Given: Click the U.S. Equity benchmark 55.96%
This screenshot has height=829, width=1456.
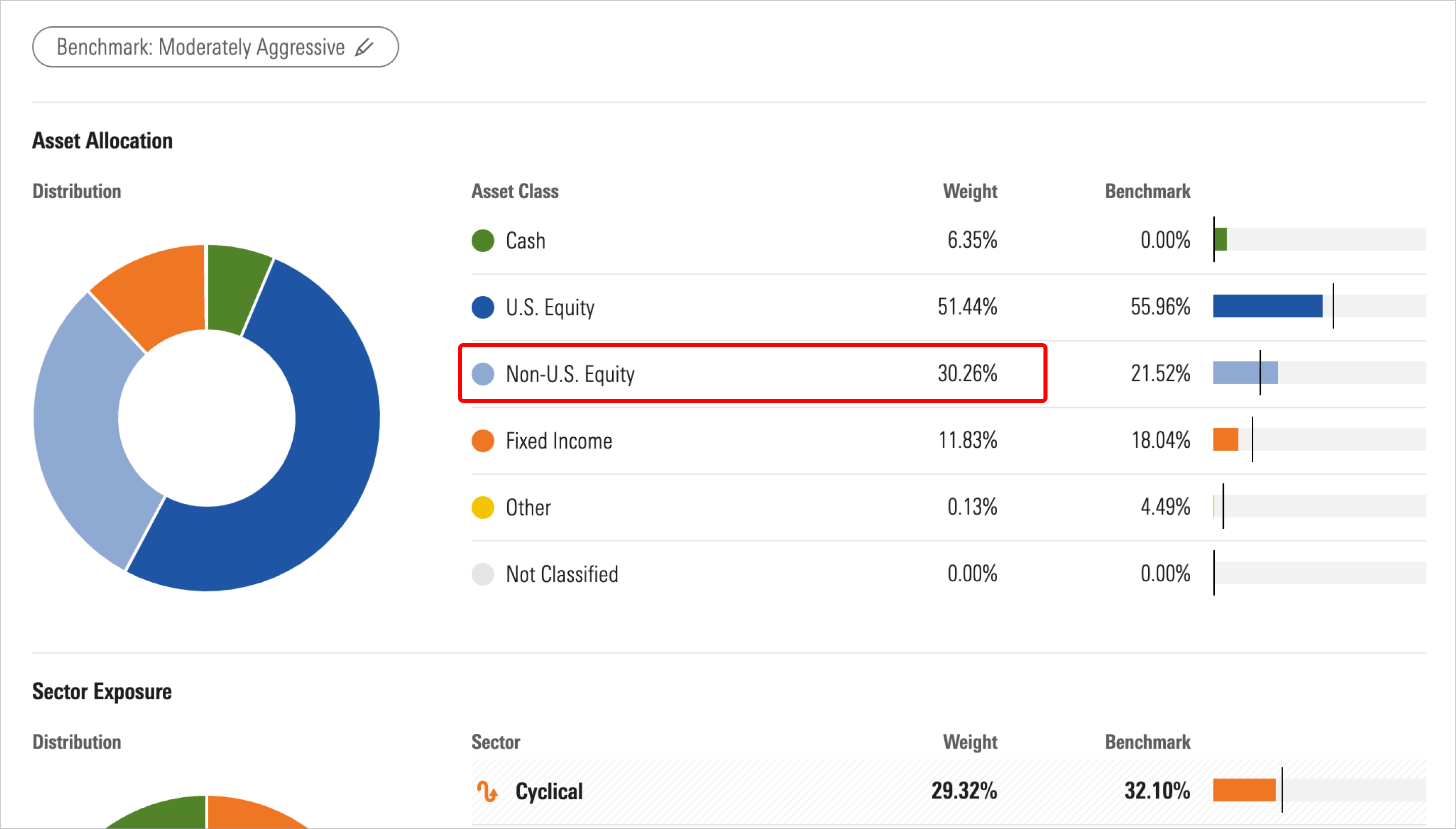Looking at the screenshot, I should tap(1160, 307).
